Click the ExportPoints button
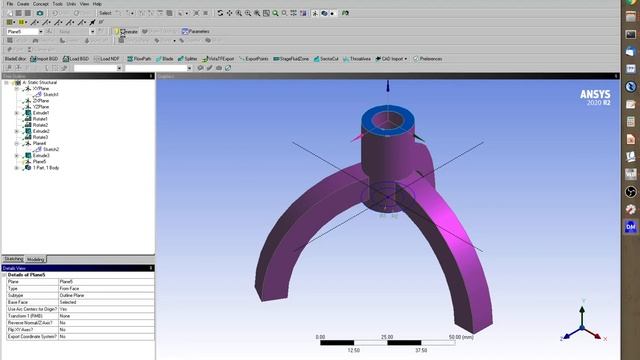Image resolution: width=640 pixels, height=360 pixels. click(254, 59)
